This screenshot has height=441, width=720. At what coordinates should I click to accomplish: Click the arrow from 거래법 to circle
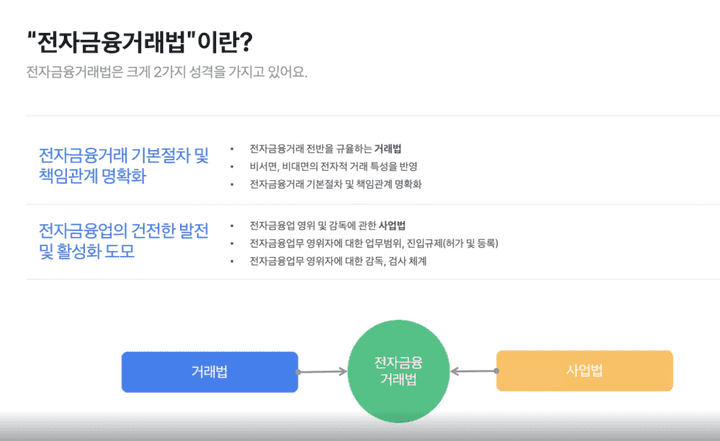point(322,372)
